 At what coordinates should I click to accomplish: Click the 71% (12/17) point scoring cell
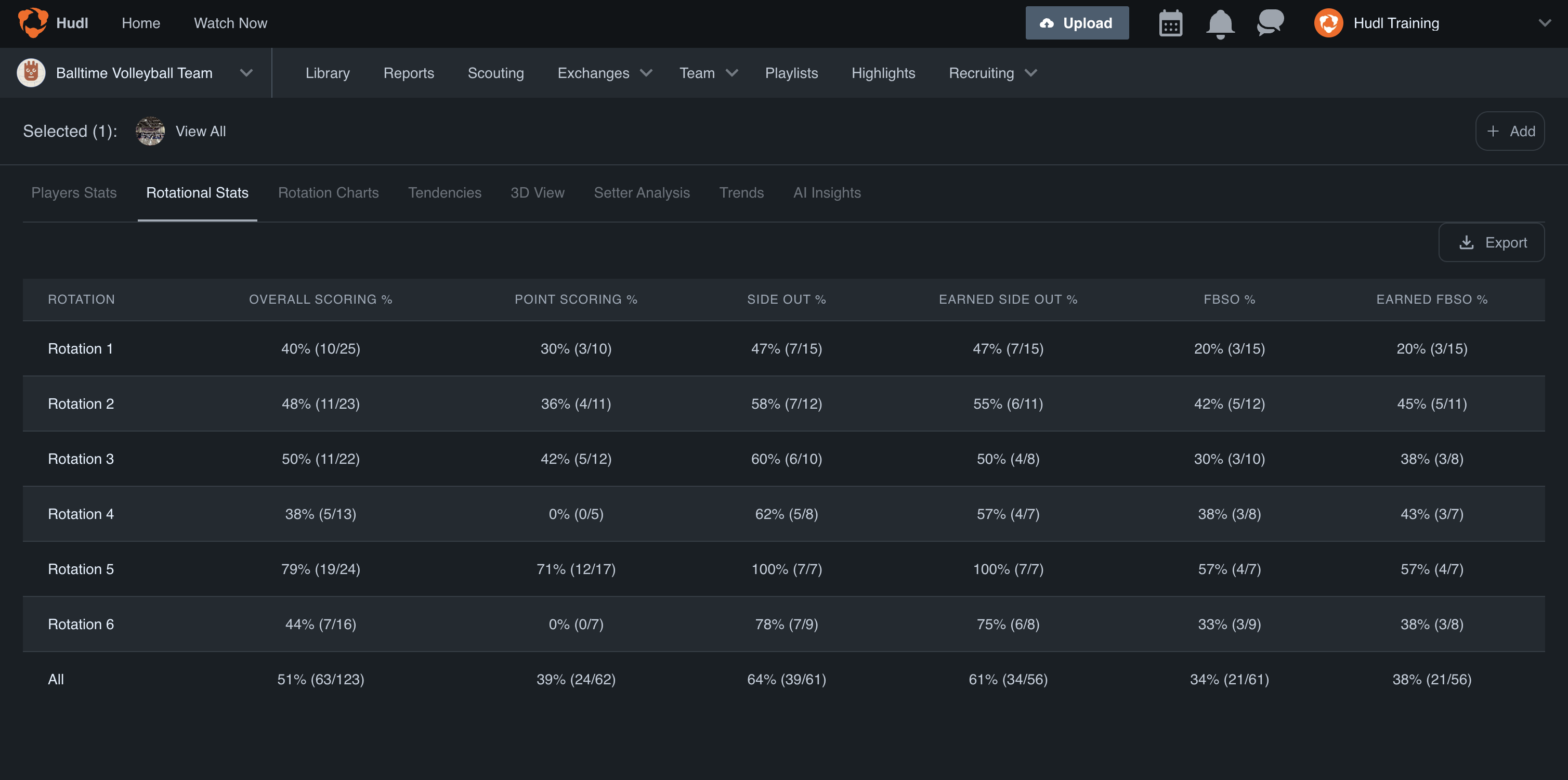576,569
